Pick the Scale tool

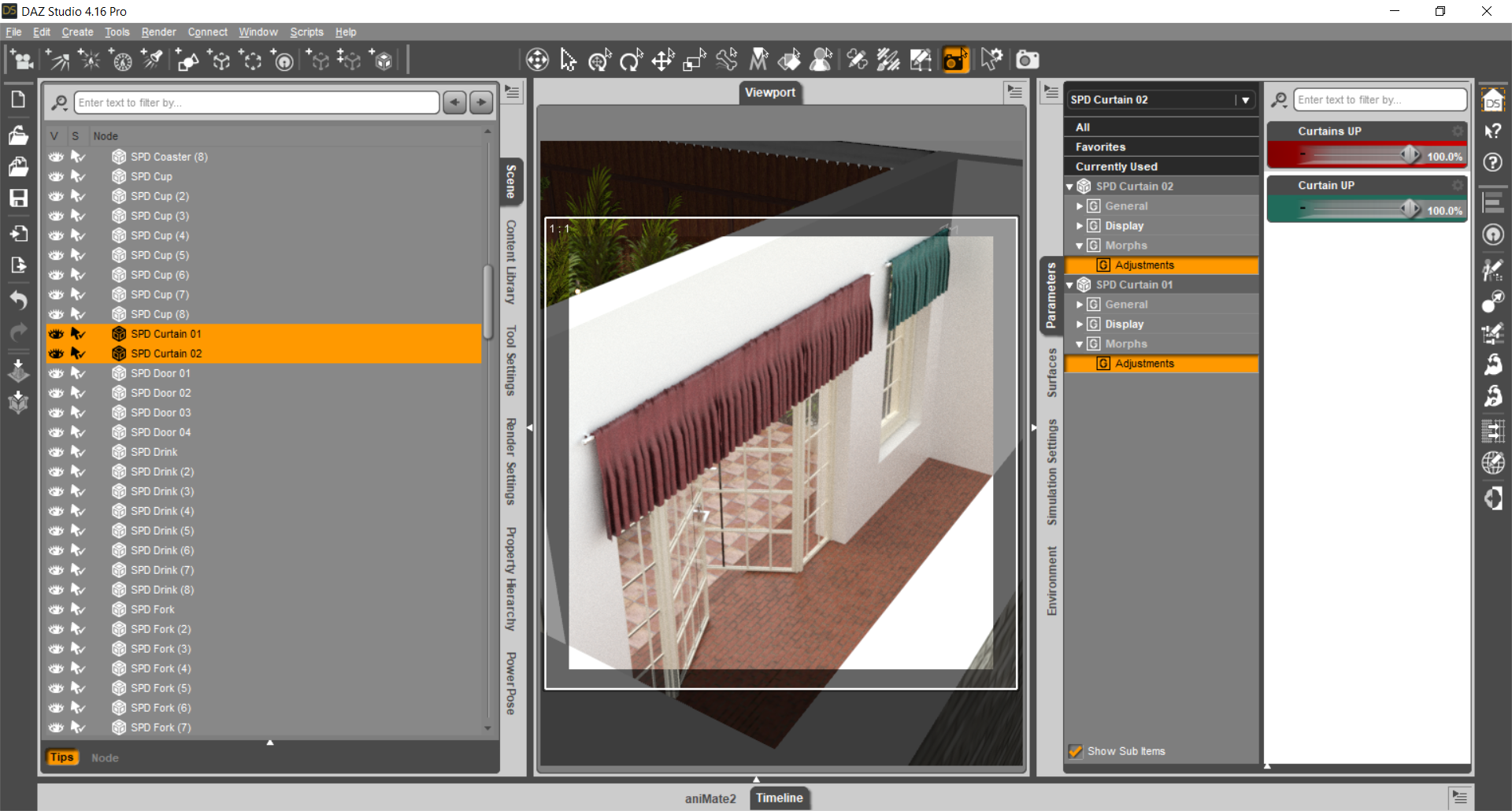(x=695, y=60)
